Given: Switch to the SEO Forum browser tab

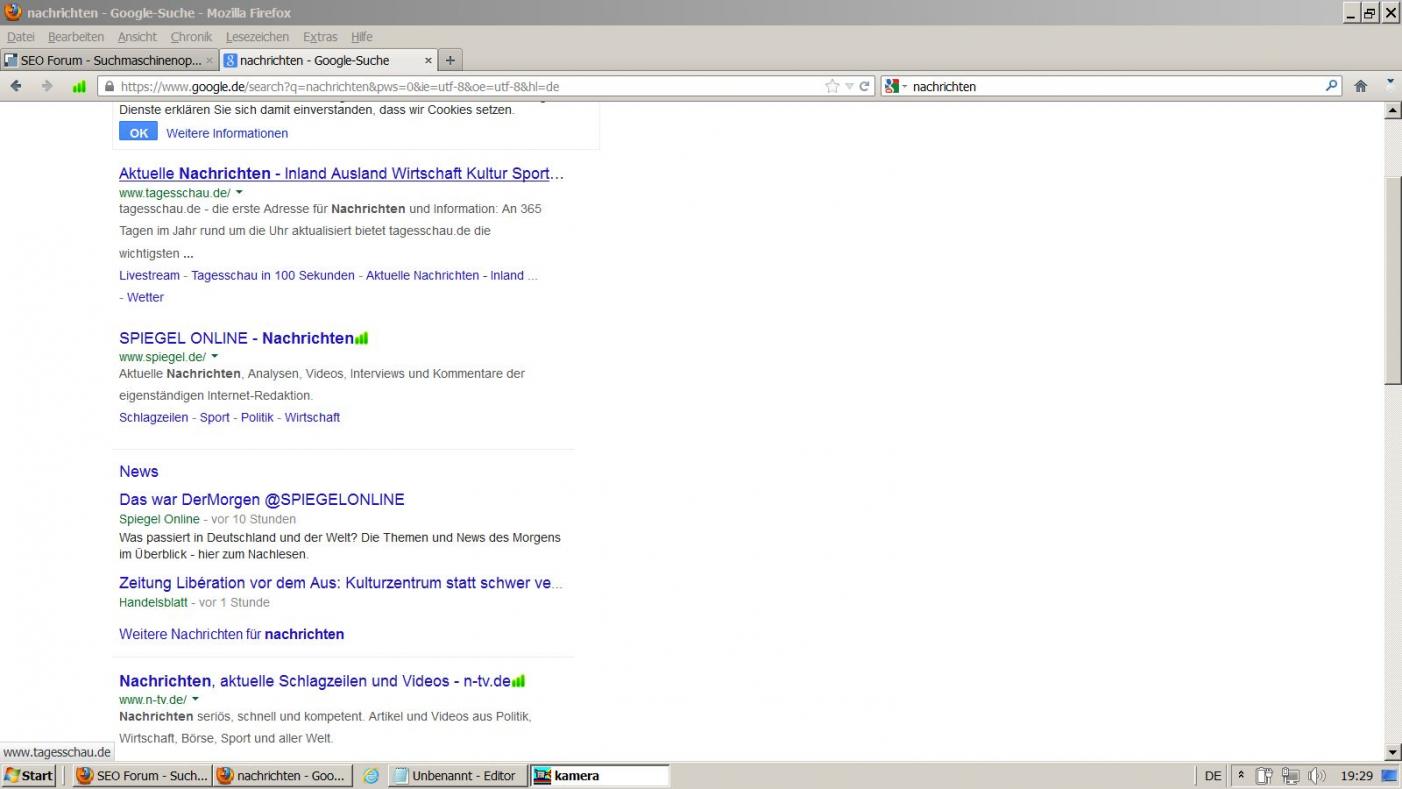Looking at the screenshot, I should (110, 60).
